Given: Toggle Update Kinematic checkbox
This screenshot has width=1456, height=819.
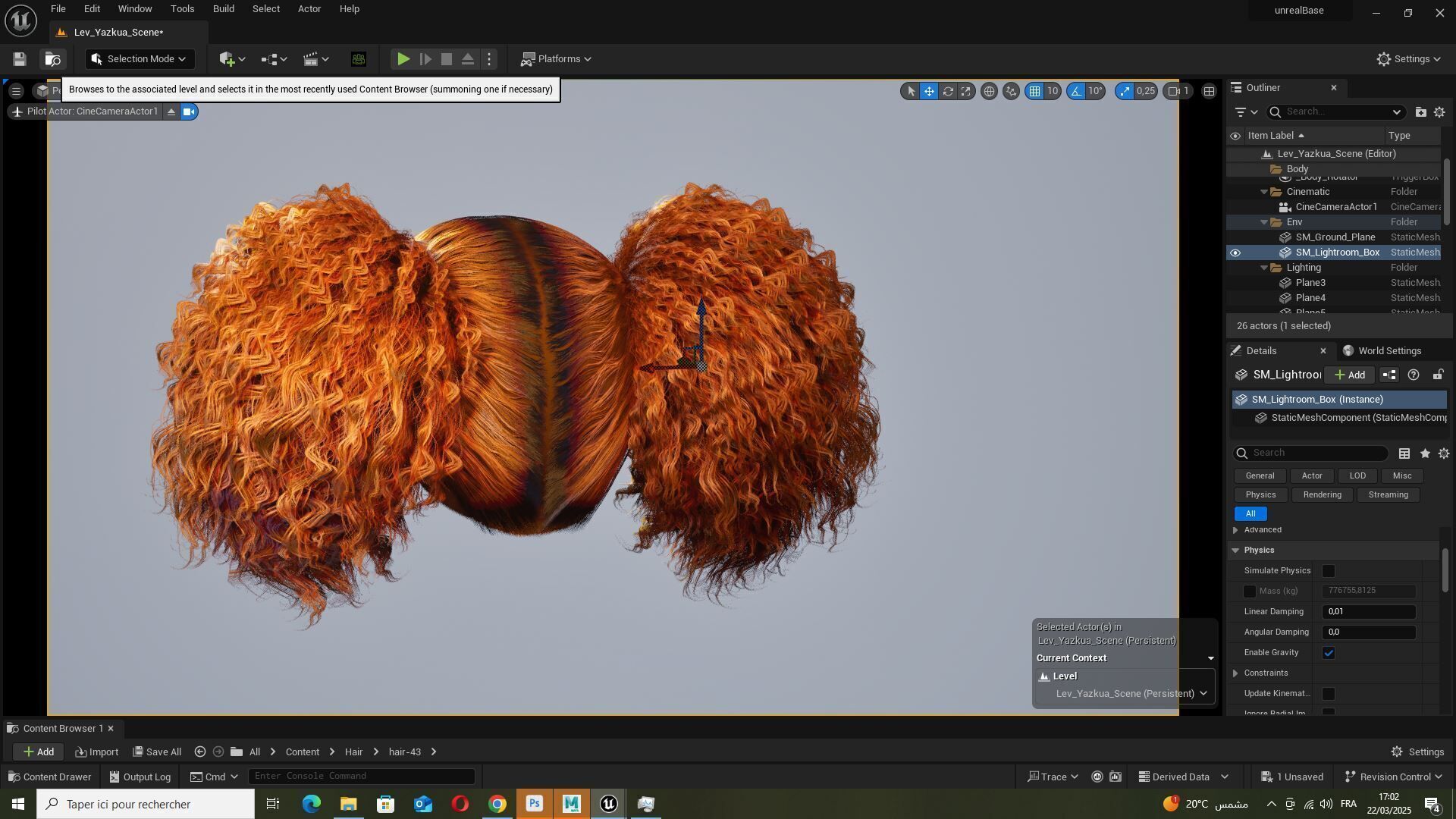Looking at the screenshot, I should pos(1329,694).
